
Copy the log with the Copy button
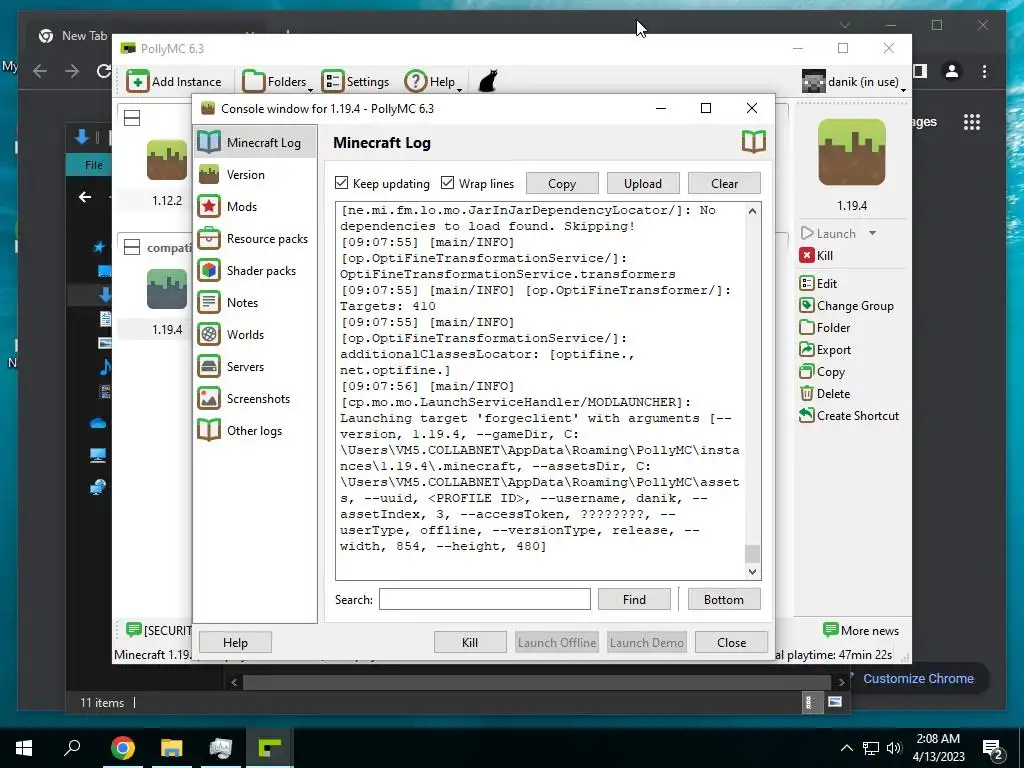(x=562, y=184)
